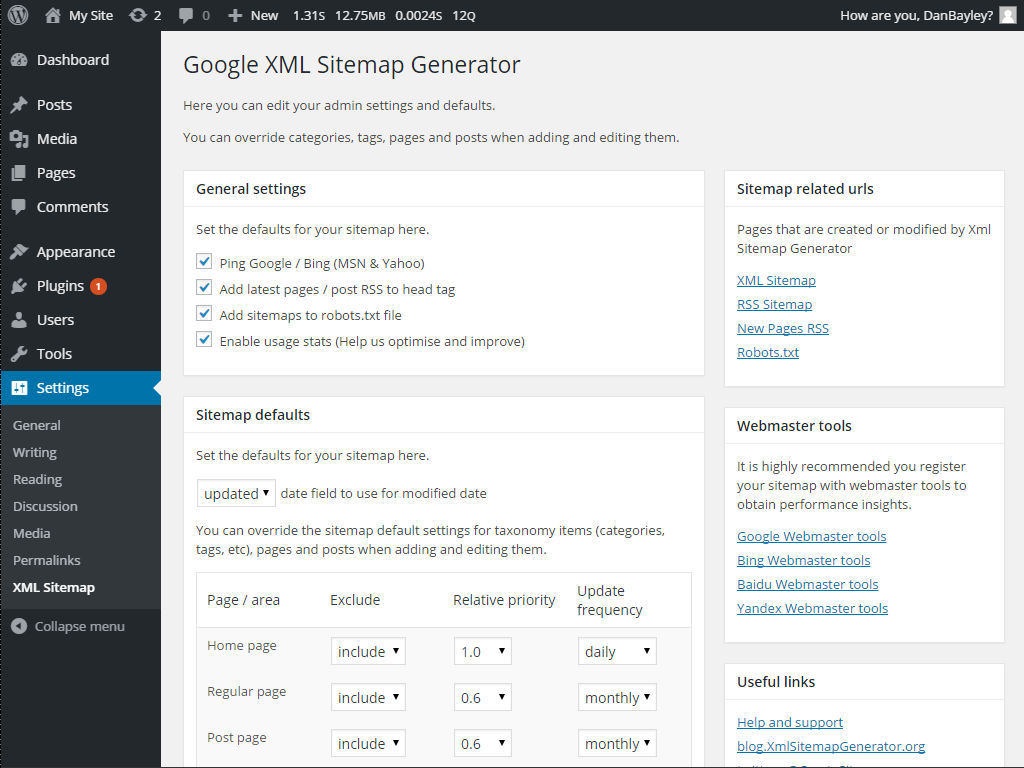
Task: Open Permalinks settings submenu item
Action: click(x=47, y=560)
